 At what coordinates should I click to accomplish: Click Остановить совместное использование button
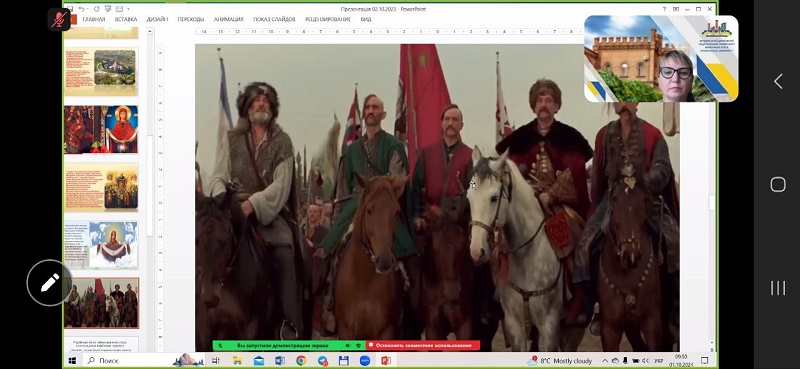[x=423, y=346]
